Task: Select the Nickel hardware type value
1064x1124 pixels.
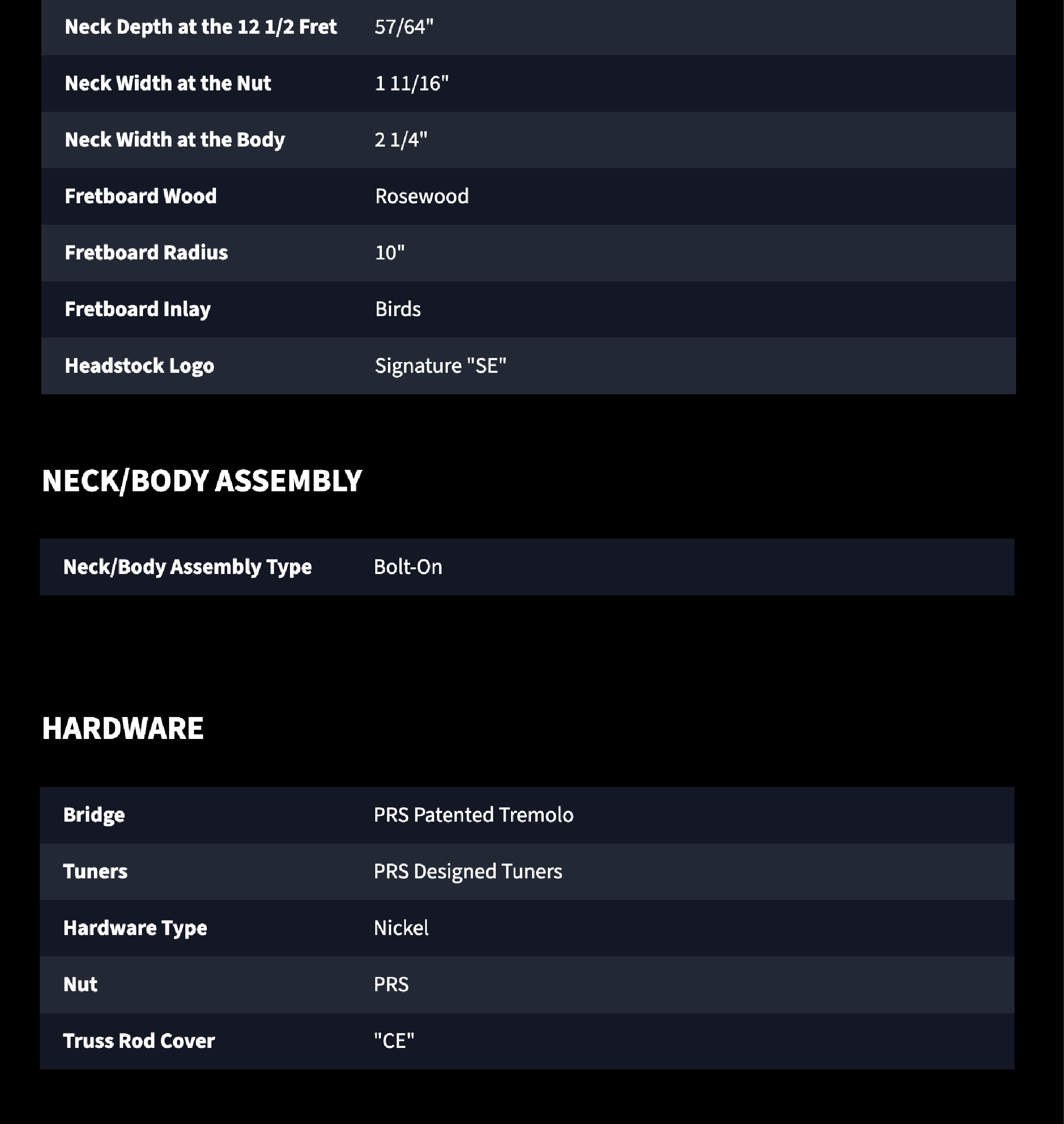Action: point(401,928)
